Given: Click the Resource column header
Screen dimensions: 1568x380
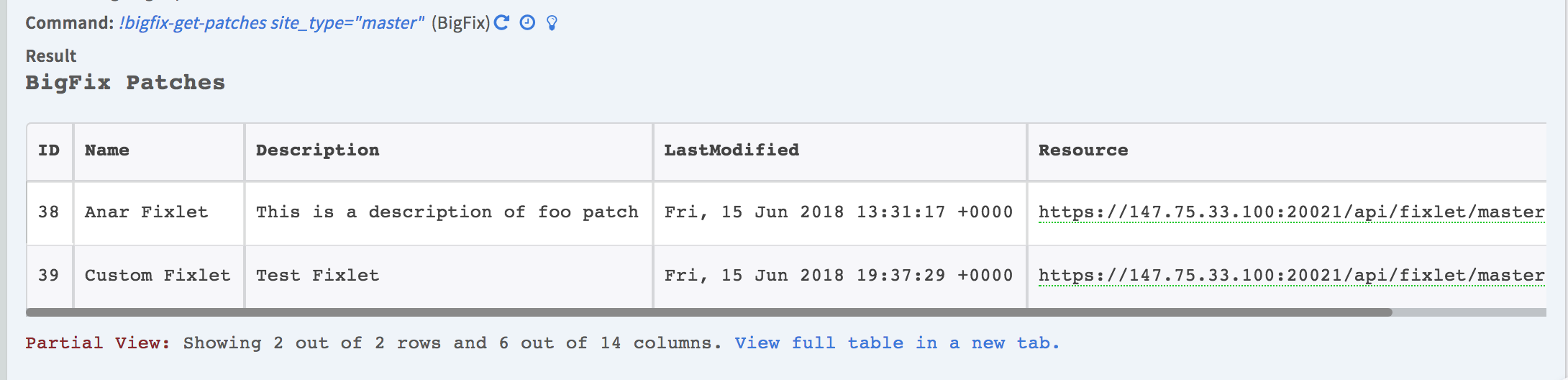Looking at the screenshot, I should 1082,150.
